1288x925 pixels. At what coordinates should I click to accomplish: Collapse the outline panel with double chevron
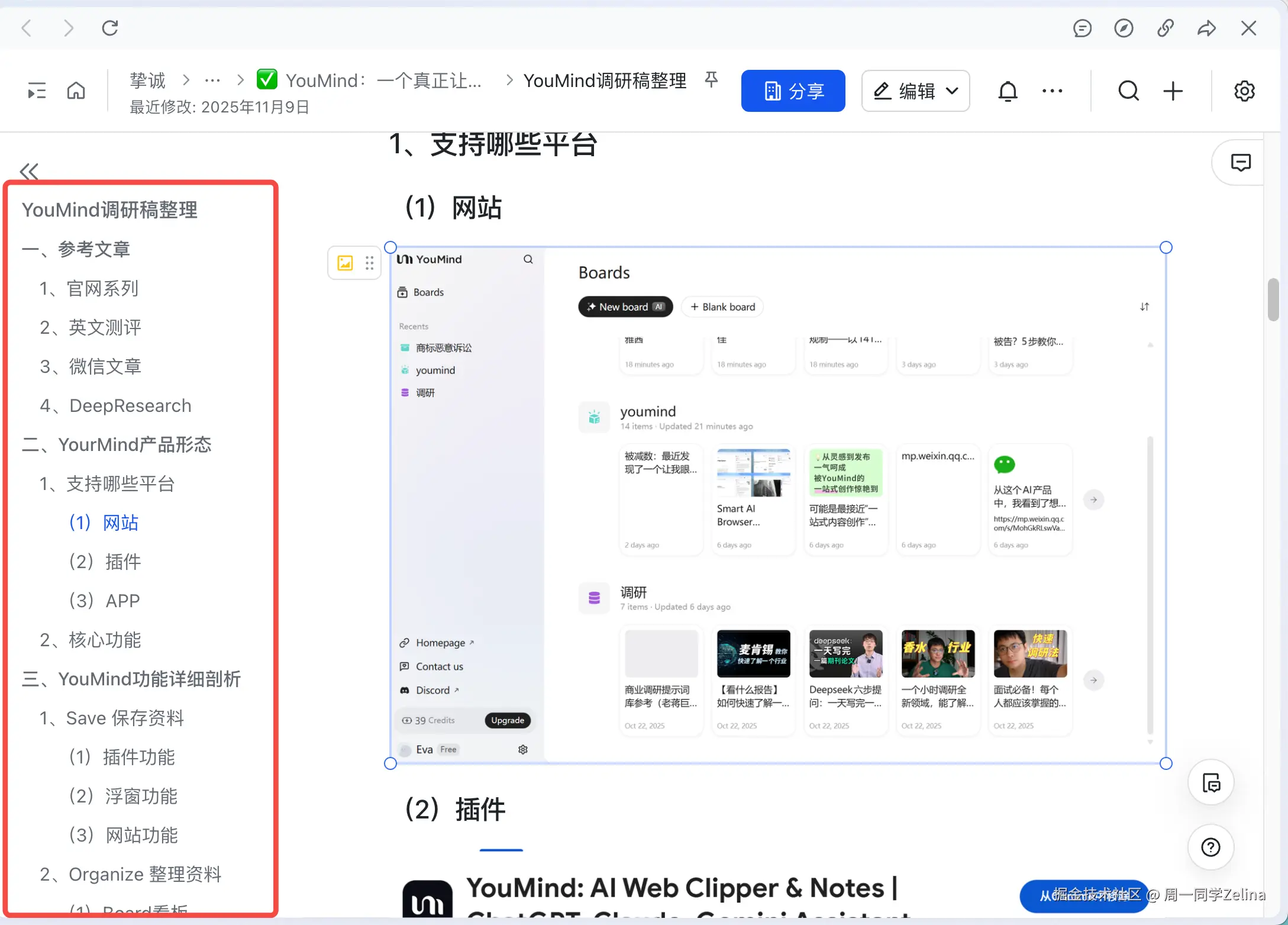point(29,172)
